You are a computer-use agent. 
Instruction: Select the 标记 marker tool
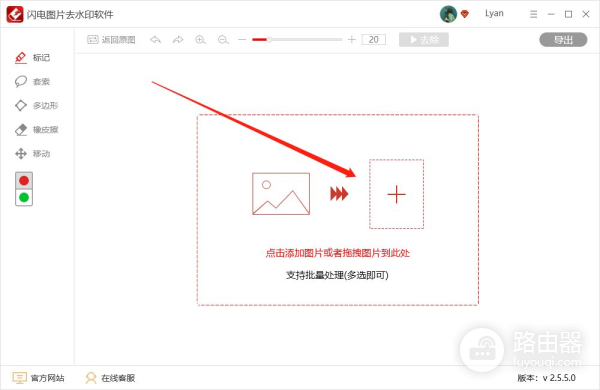point(33,58)
